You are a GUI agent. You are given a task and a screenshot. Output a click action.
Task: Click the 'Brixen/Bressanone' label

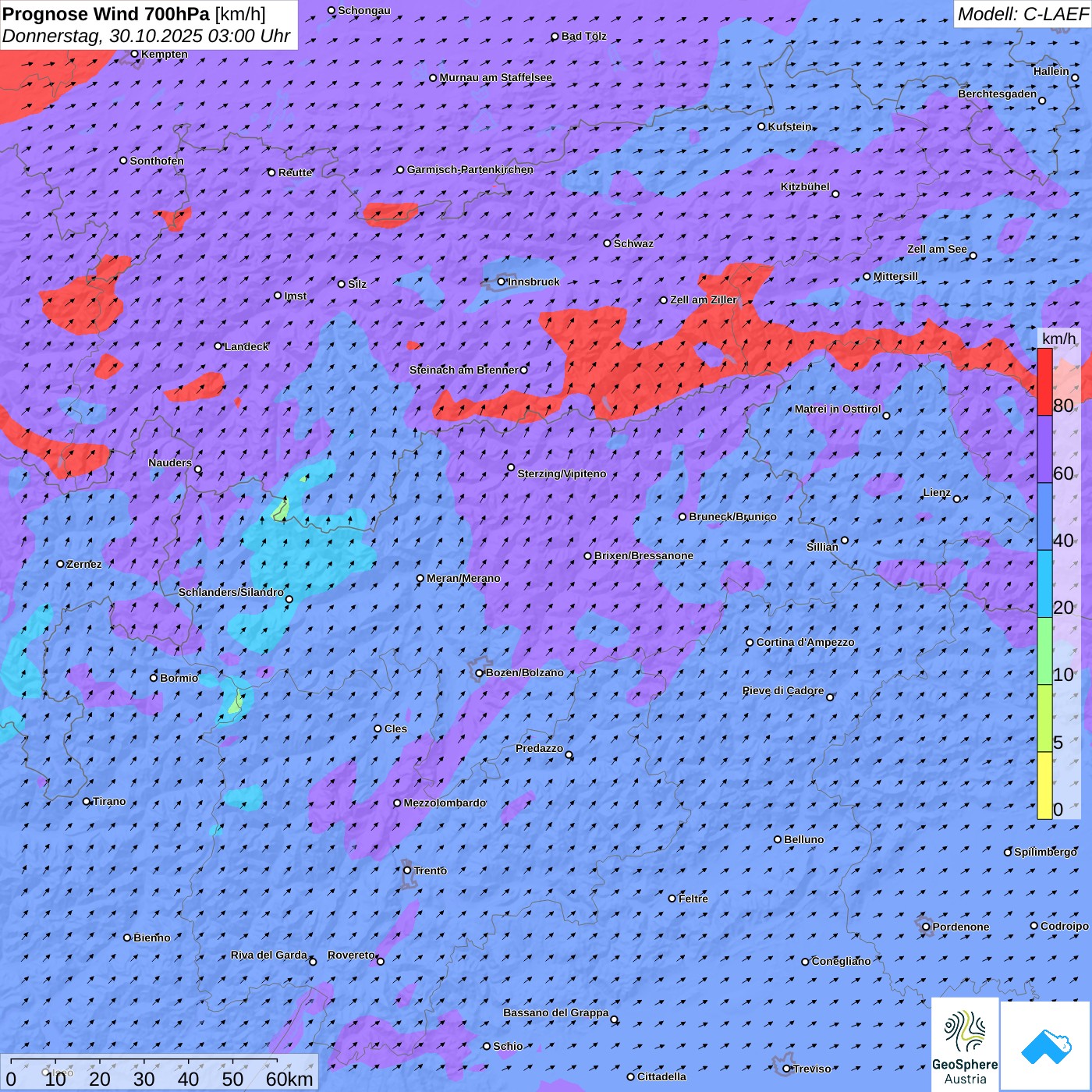coord(643,555)
